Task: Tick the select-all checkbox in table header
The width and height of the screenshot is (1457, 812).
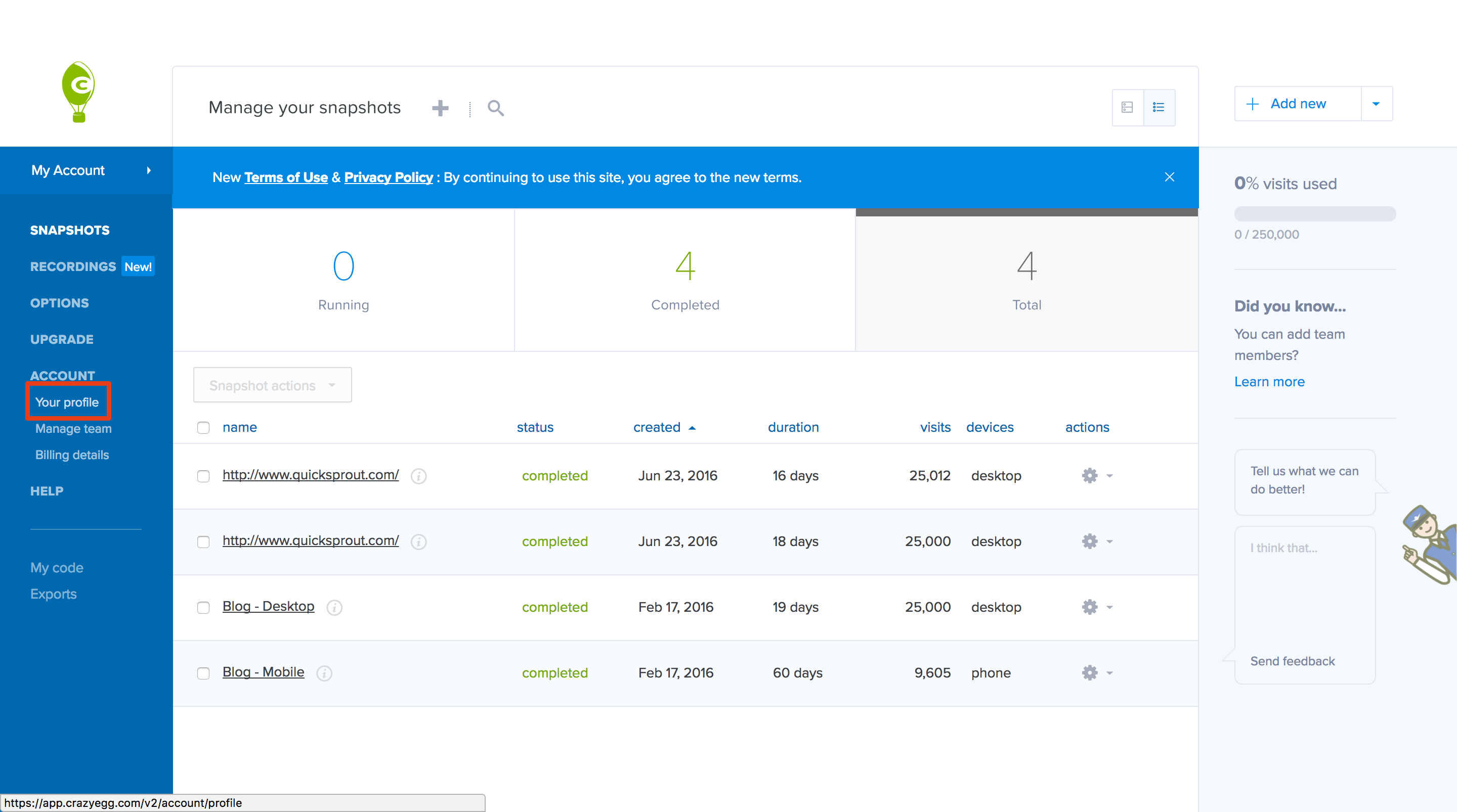Action: pyautogui.click(x=203, y=427)
